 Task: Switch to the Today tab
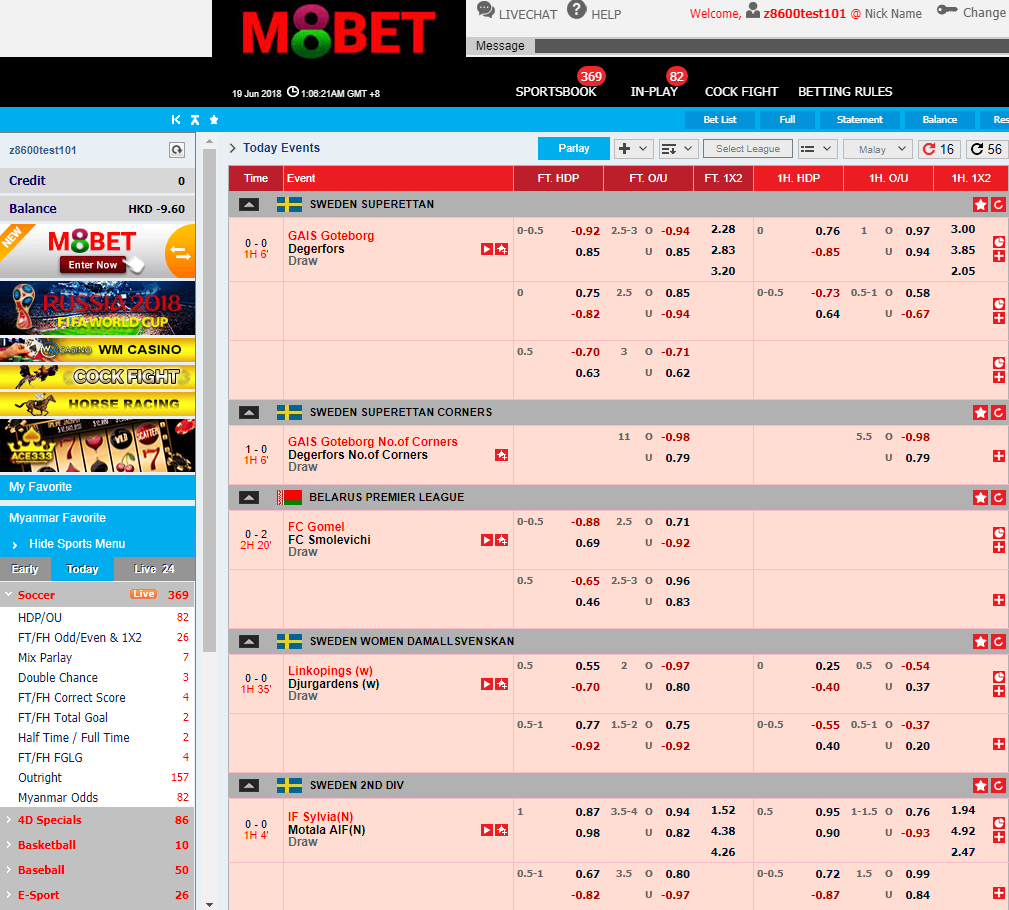coord(82,569)
